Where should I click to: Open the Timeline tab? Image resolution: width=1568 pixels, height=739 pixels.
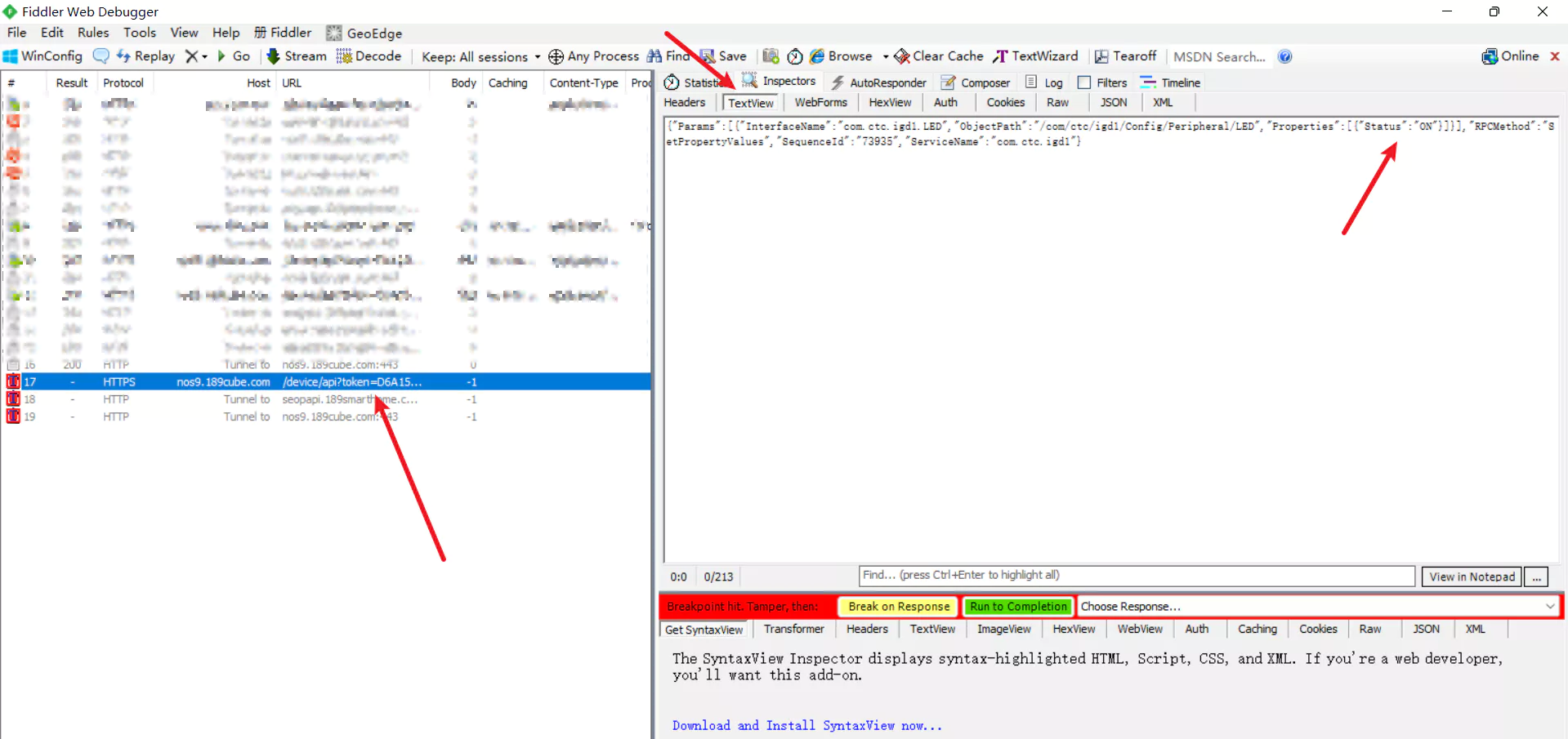click(x=1170, y=82)
